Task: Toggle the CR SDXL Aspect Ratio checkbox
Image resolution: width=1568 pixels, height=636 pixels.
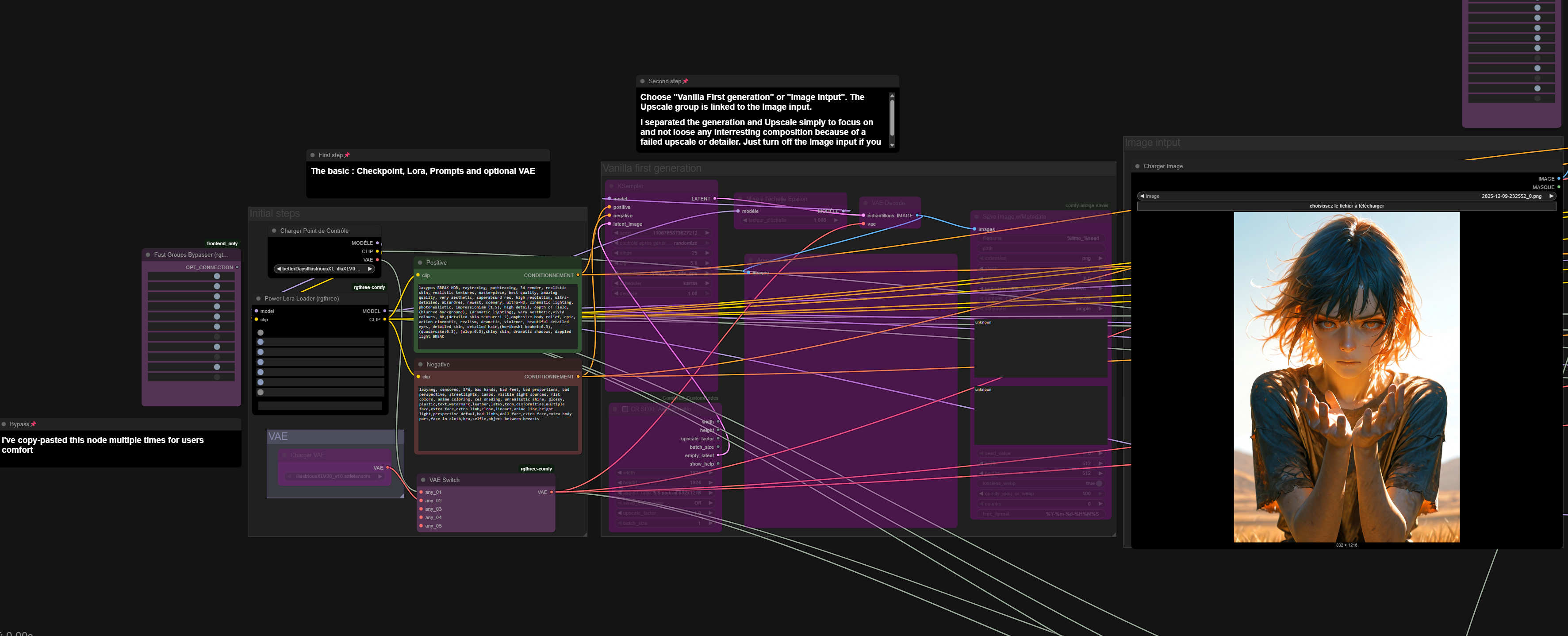Action: pyautogui.click(x=625, y=409)
